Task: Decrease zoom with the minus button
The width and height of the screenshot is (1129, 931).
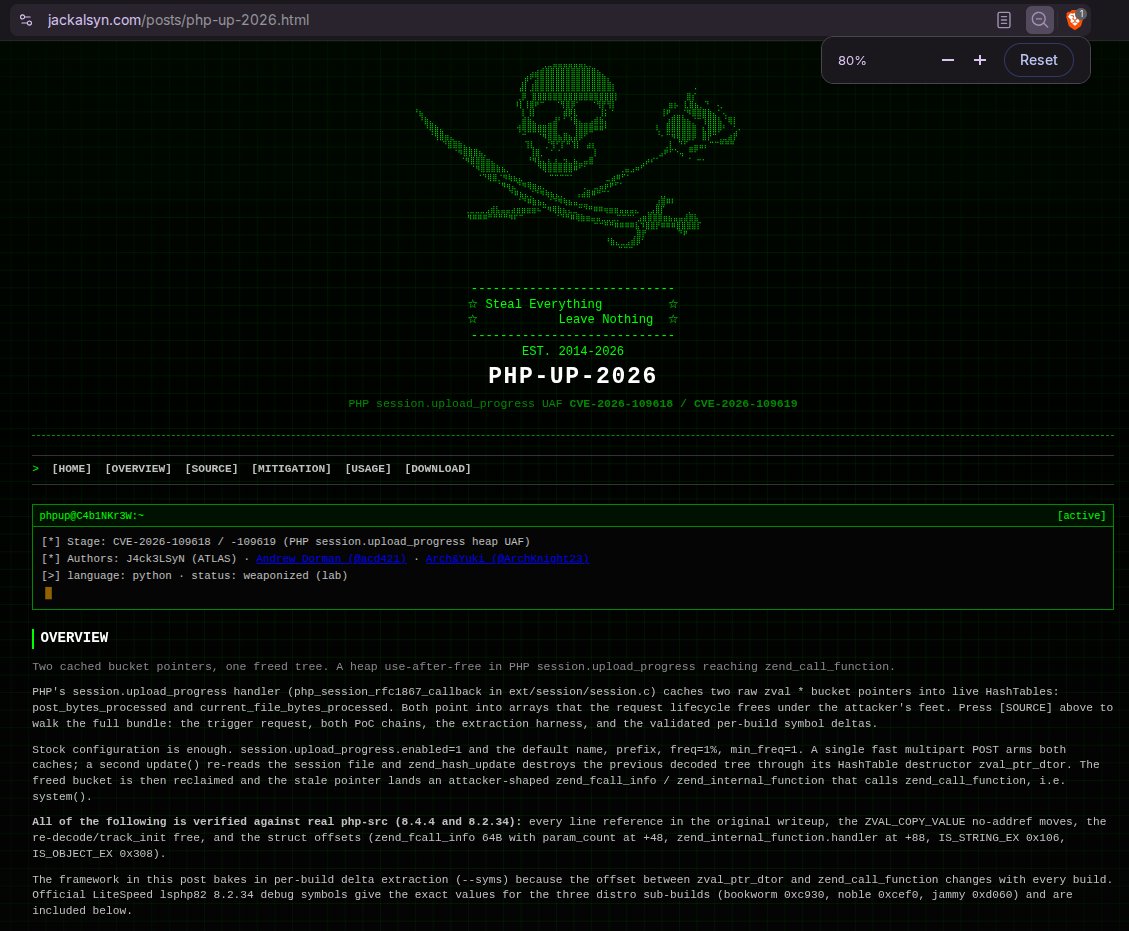Action: pyautogui.click(x=948, y=60)
